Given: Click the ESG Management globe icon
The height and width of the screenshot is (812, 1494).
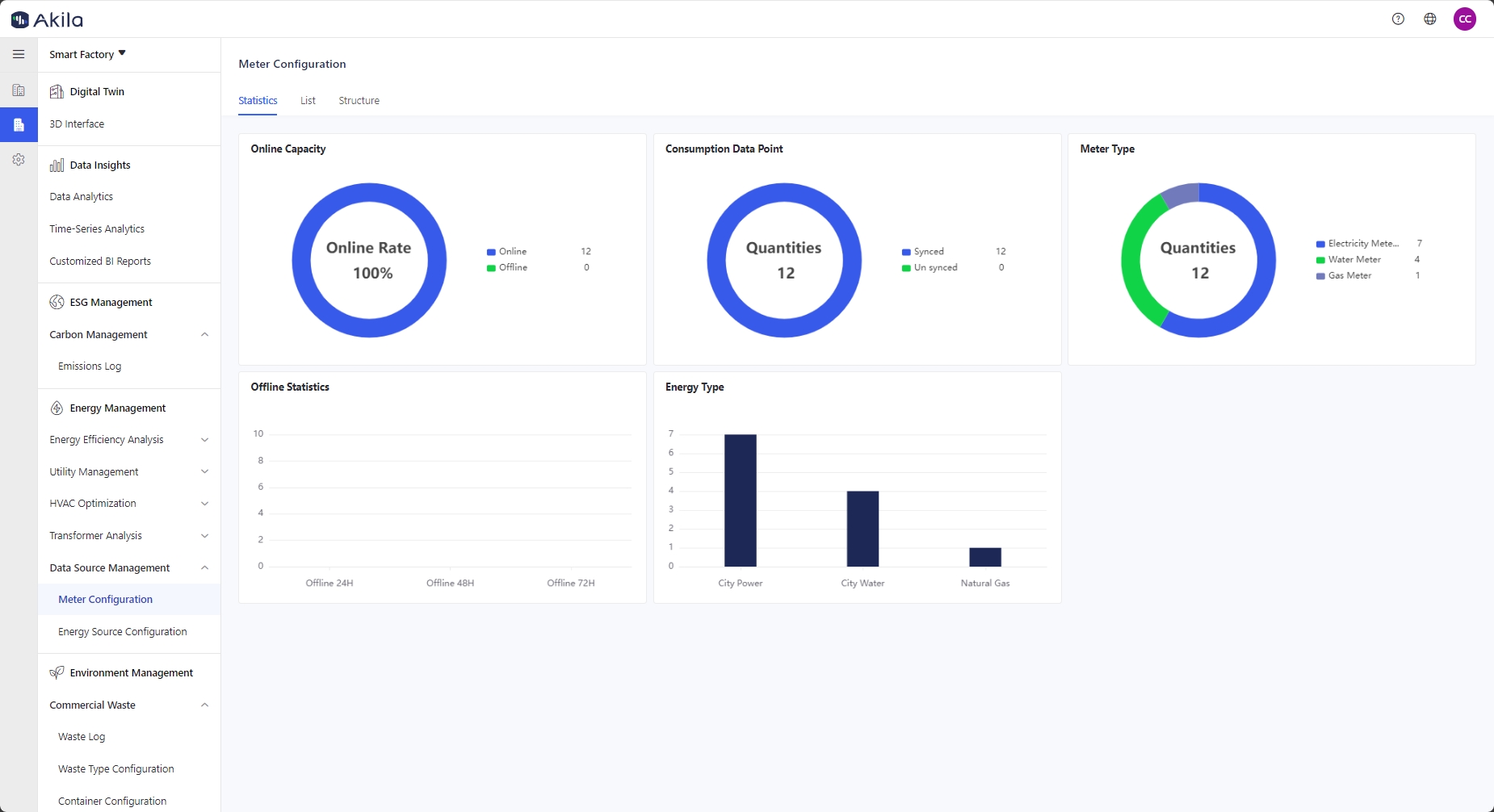Looking at the screenshot, I should click(57, 302).
